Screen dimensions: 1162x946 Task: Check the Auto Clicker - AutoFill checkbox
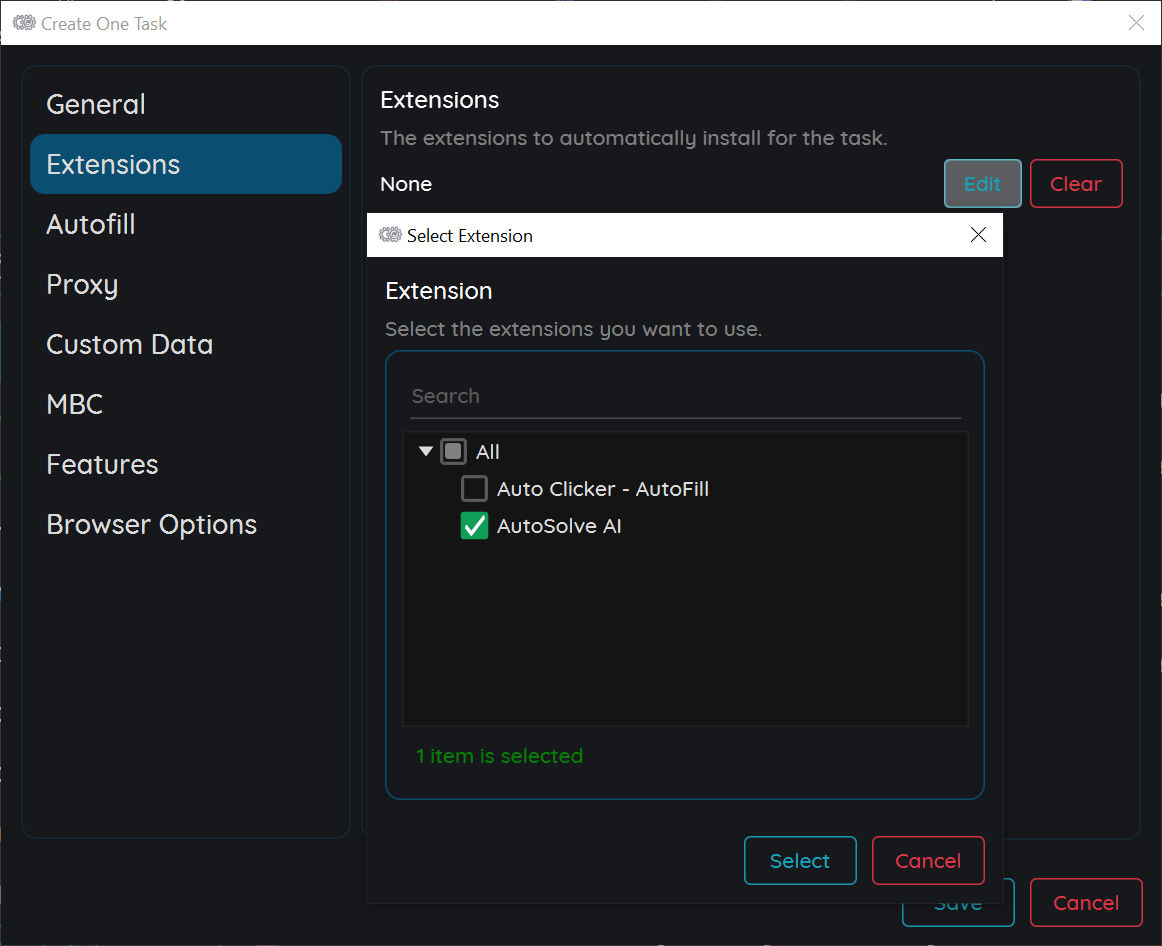[x=474, y=488]
